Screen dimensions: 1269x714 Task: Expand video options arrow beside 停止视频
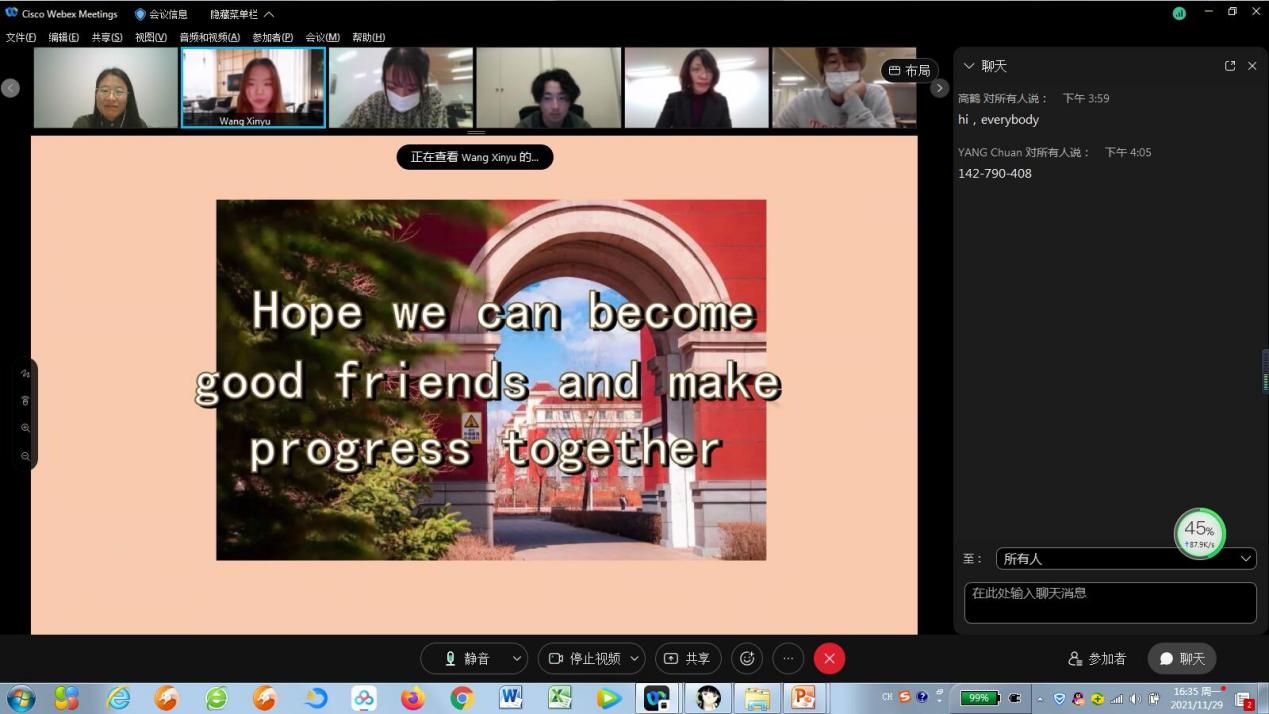(x=634, y=658)
